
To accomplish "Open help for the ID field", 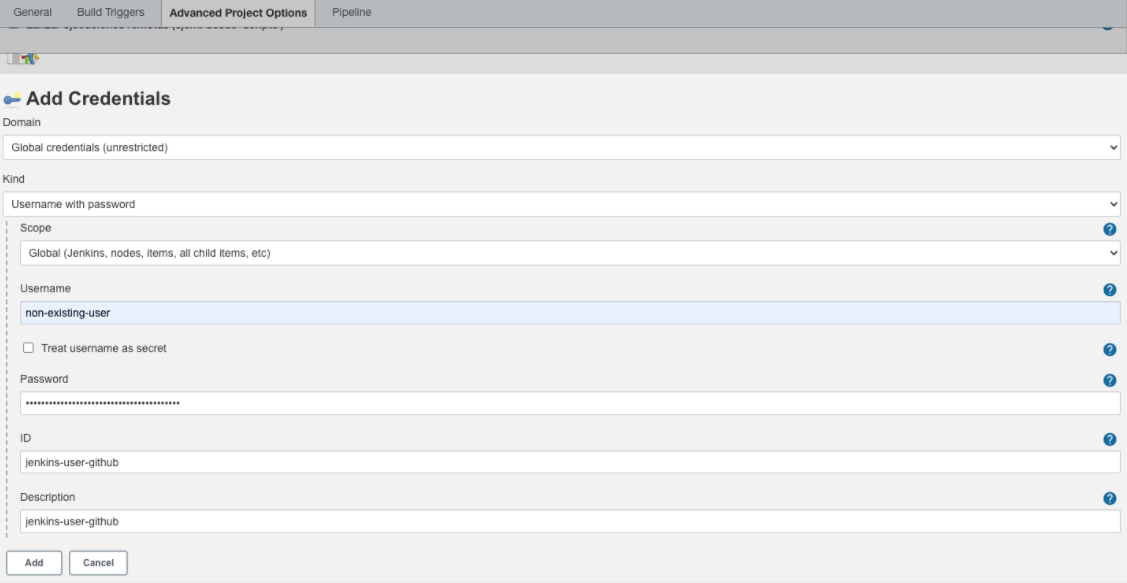I will click(x=1108, y=438).
